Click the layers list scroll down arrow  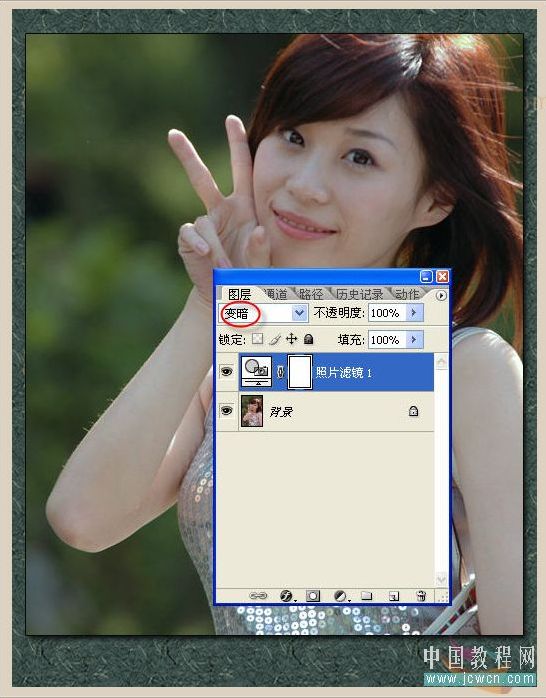pos(441,579)
